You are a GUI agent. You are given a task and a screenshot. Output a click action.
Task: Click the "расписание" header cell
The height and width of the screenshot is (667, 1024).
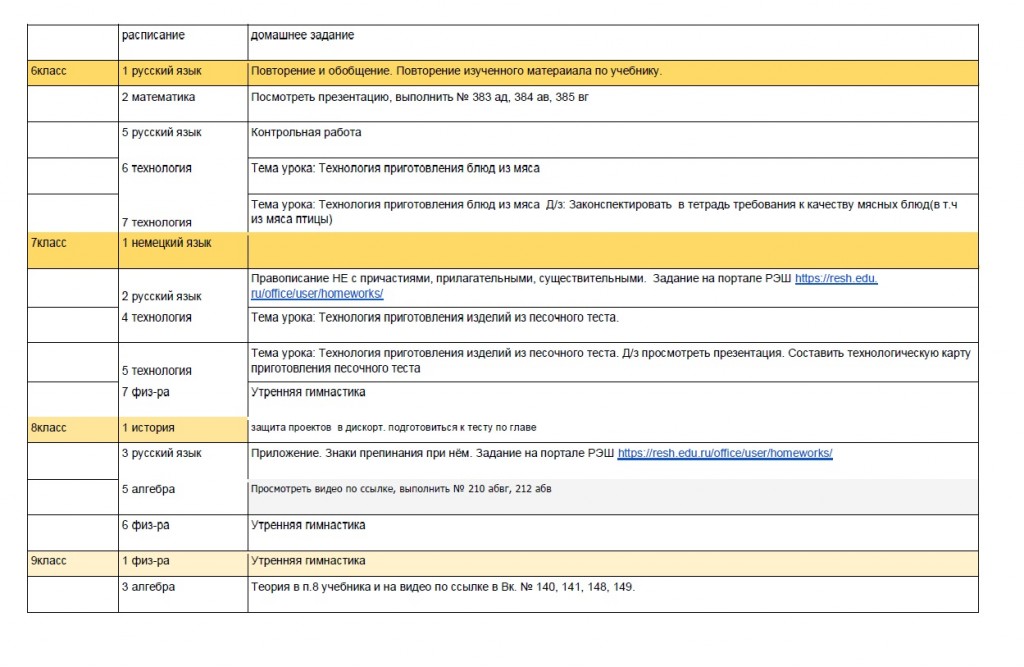[x=153, y=36]
